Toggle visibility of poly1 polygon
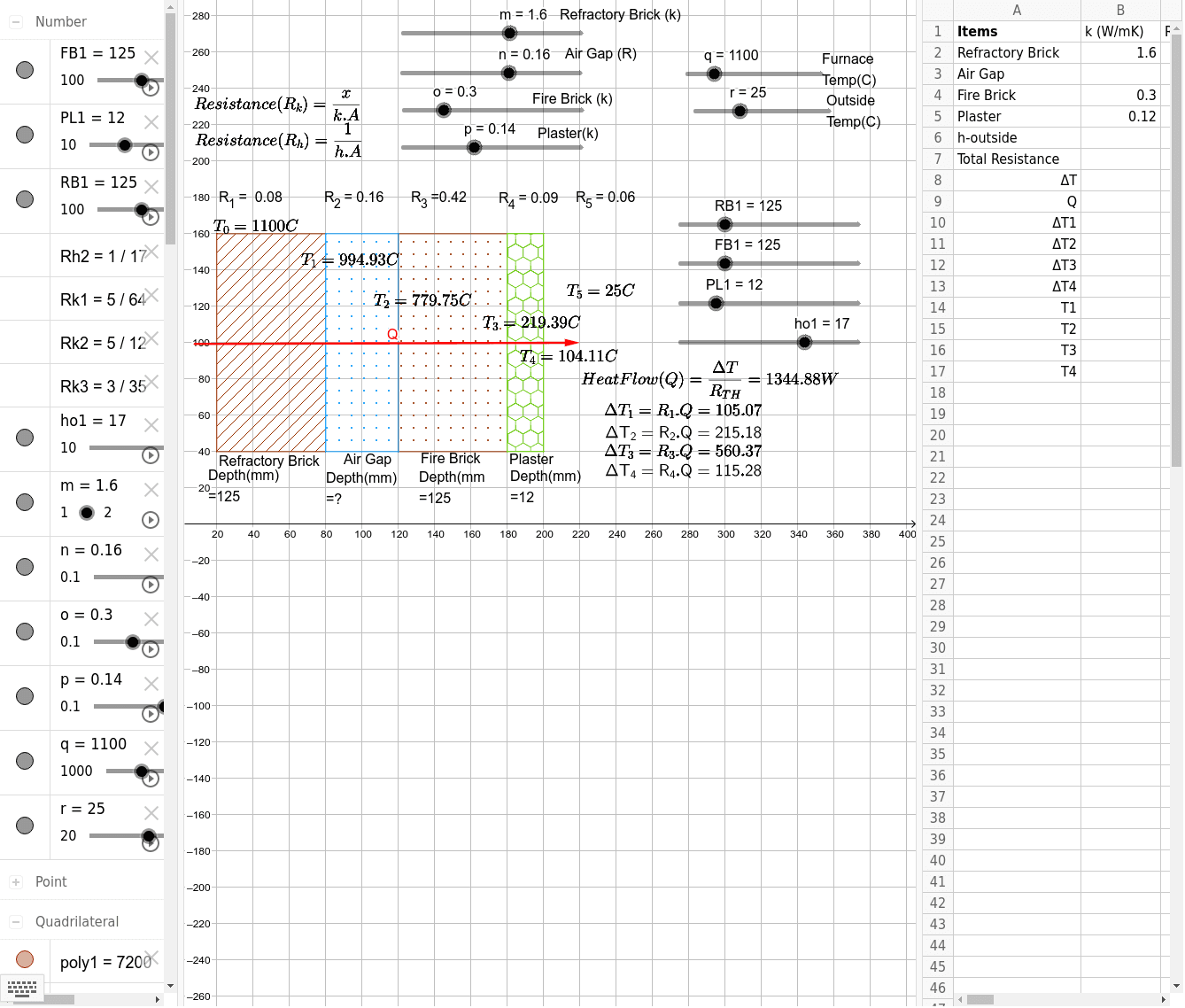The height and width of the screenshot is (1008, 1185). tap(25, 959)
